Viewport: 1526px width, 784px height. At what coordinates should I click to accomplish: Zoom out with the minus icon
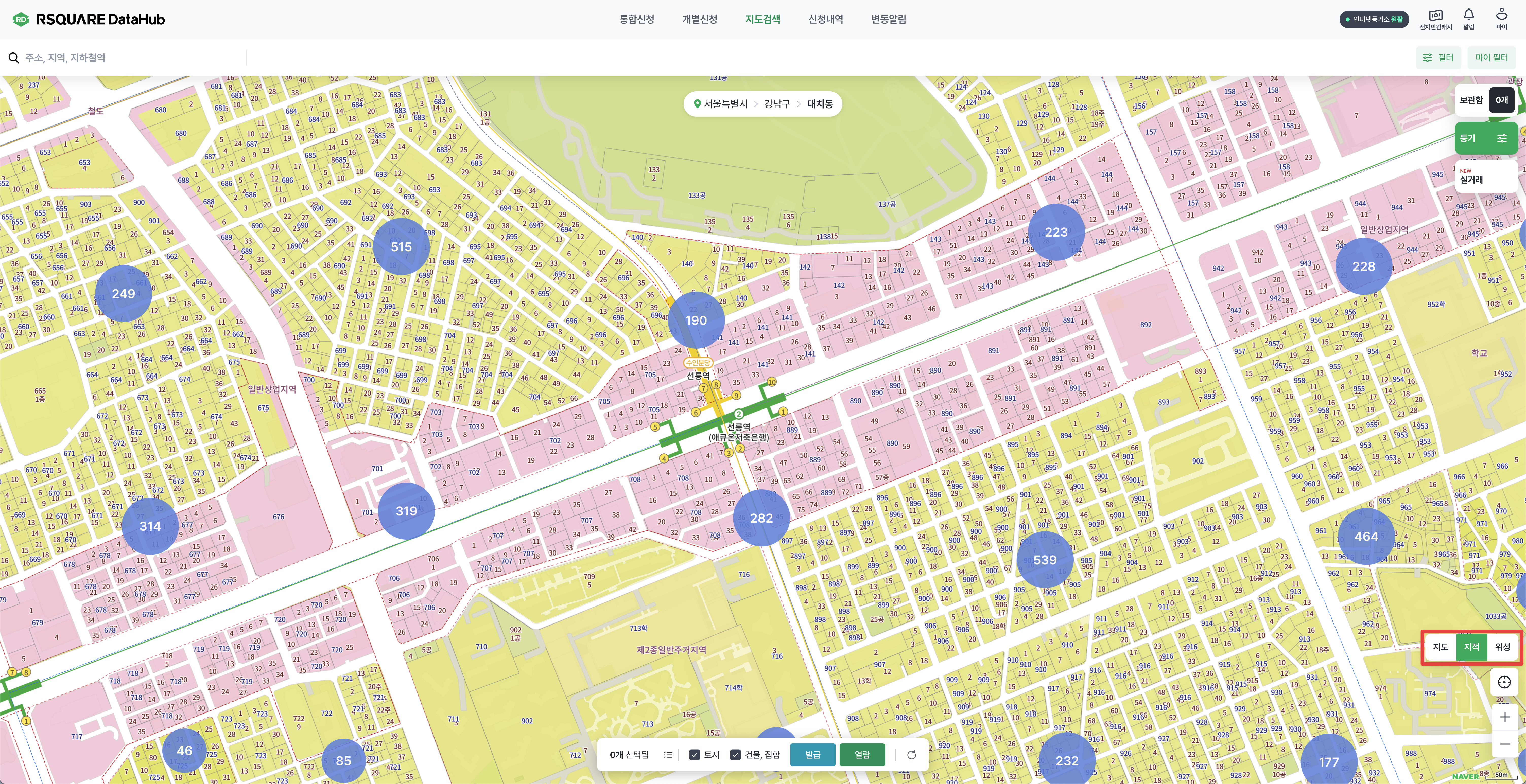point(1504,744)
